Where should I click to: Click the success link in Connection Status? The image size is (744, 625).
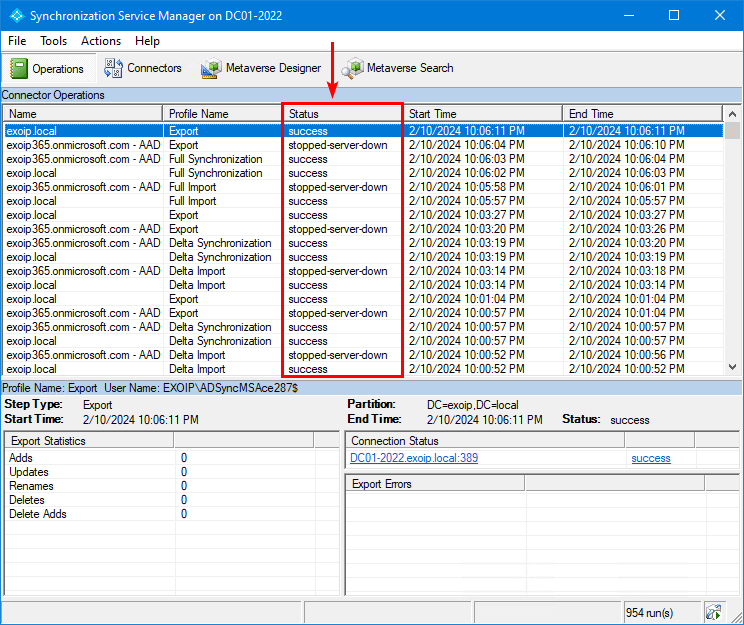click(650, 458)
